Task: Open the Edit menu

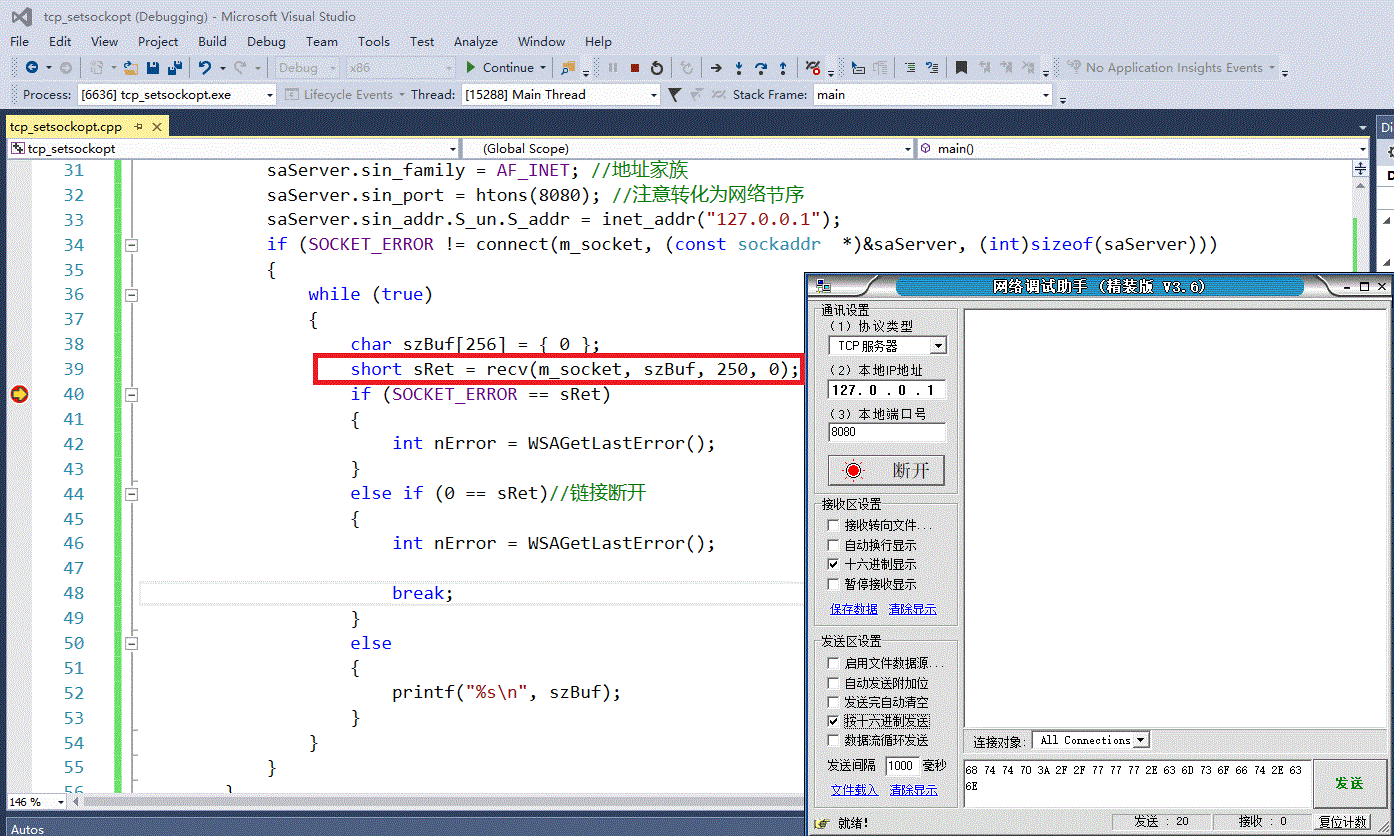Action: click(60, 41)
